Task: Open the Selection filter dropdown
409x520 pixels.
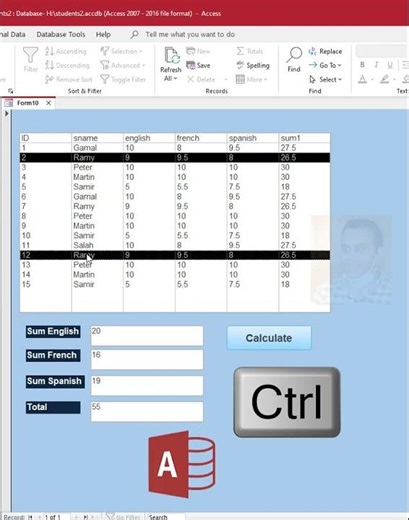Action: pyautogui.click(x=122, y=51)
